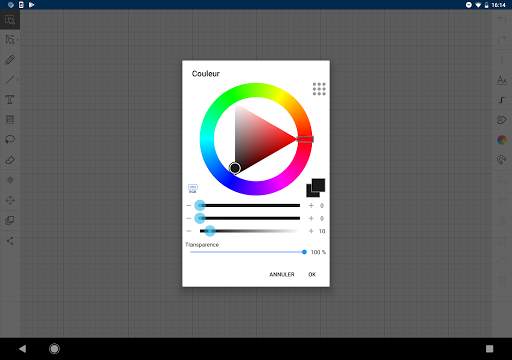
Task: Select the top highlighted tool in left toolbar
Action: coord(10,20)
